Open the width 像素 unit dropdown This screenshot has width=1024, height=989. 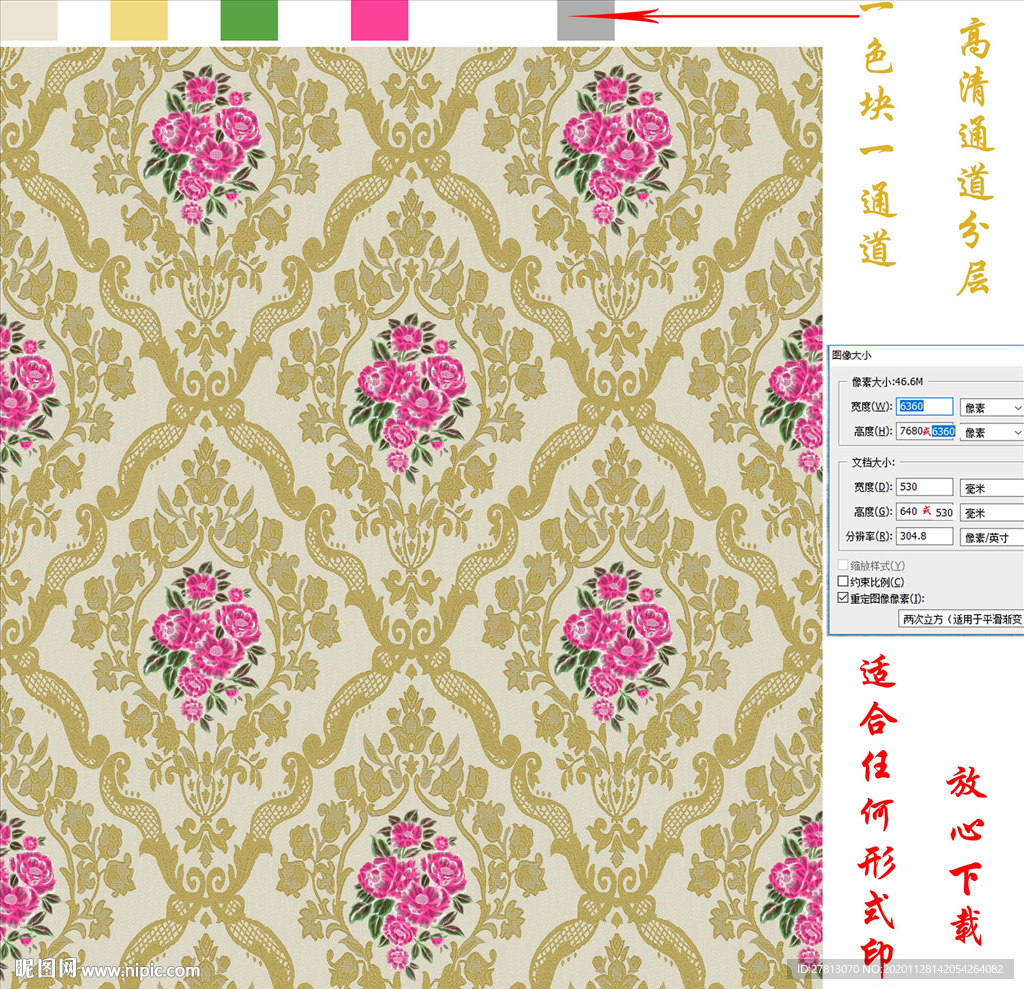tap(991, 408)
